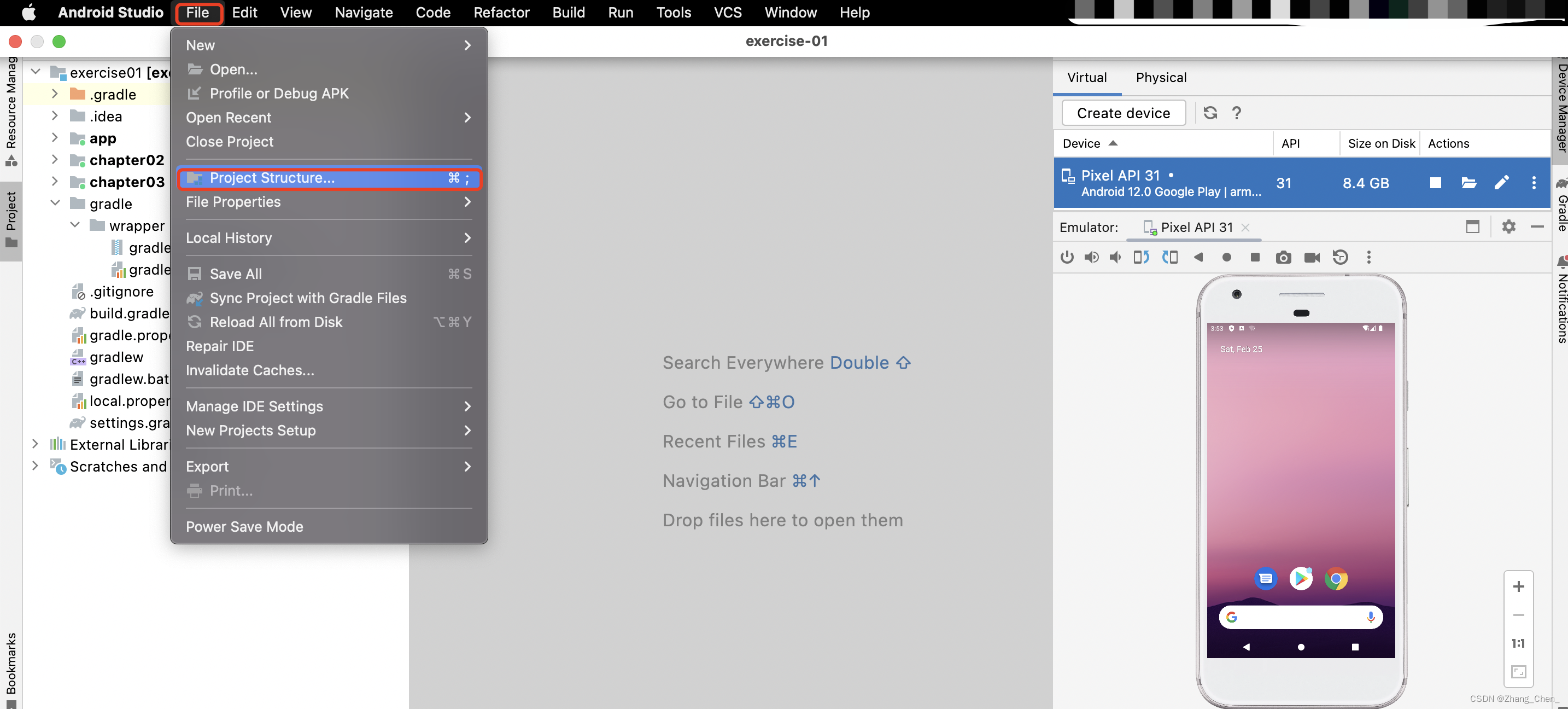This screenshot has height=709, width=1568.
Task: Show Pixel API 31 on disk folder icon
Action: click(1469, 183)
